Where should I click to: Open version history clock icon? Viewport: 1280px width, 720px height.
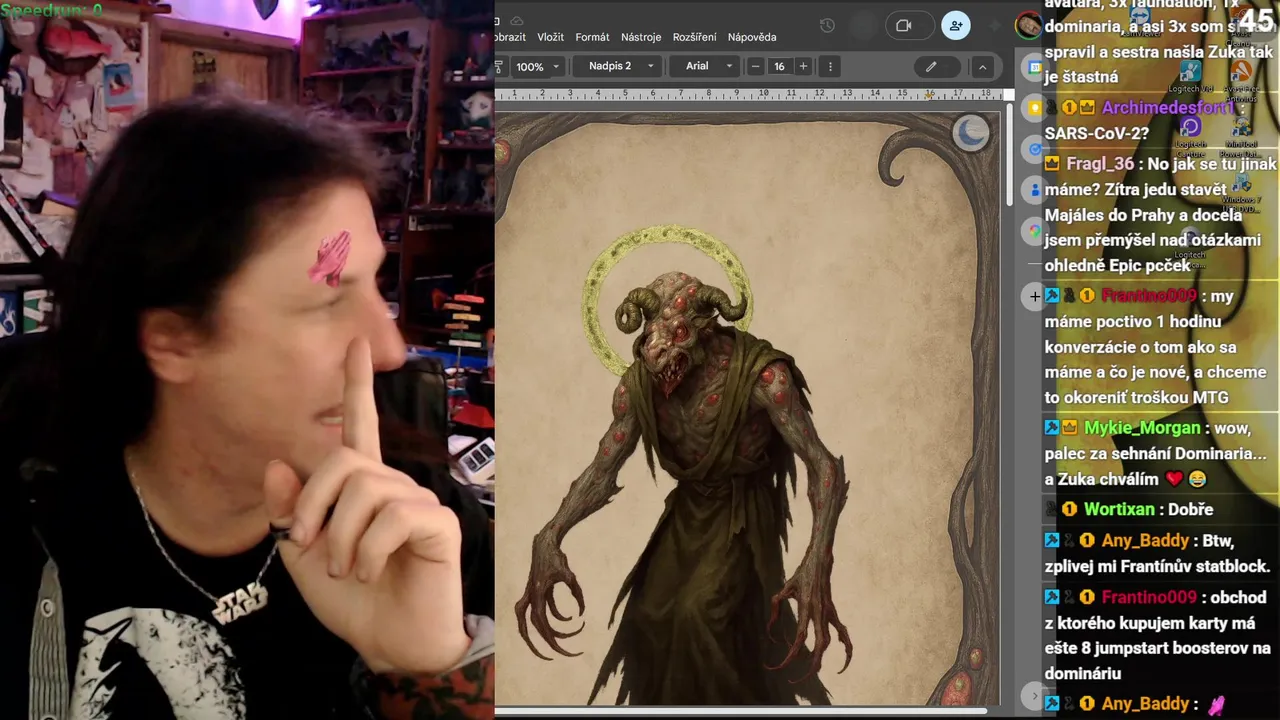[x=827, y=26]
